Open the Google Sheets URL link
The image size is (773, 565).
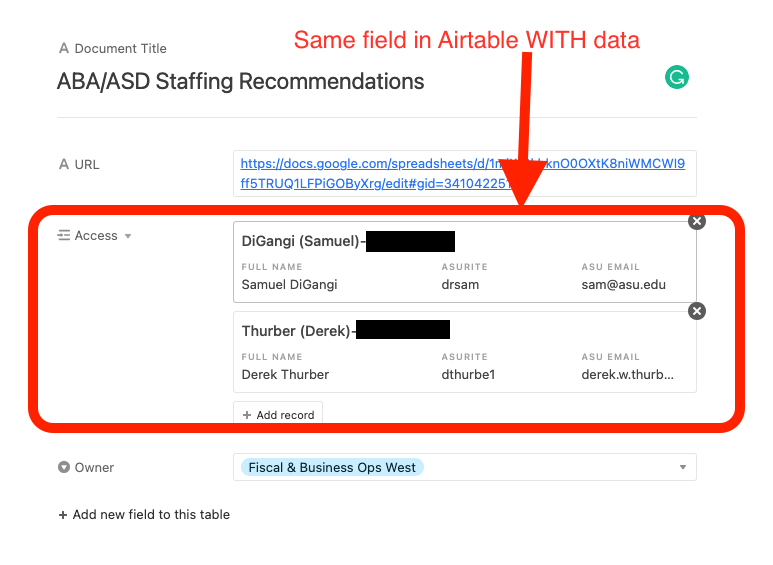(x=462, y=174)
